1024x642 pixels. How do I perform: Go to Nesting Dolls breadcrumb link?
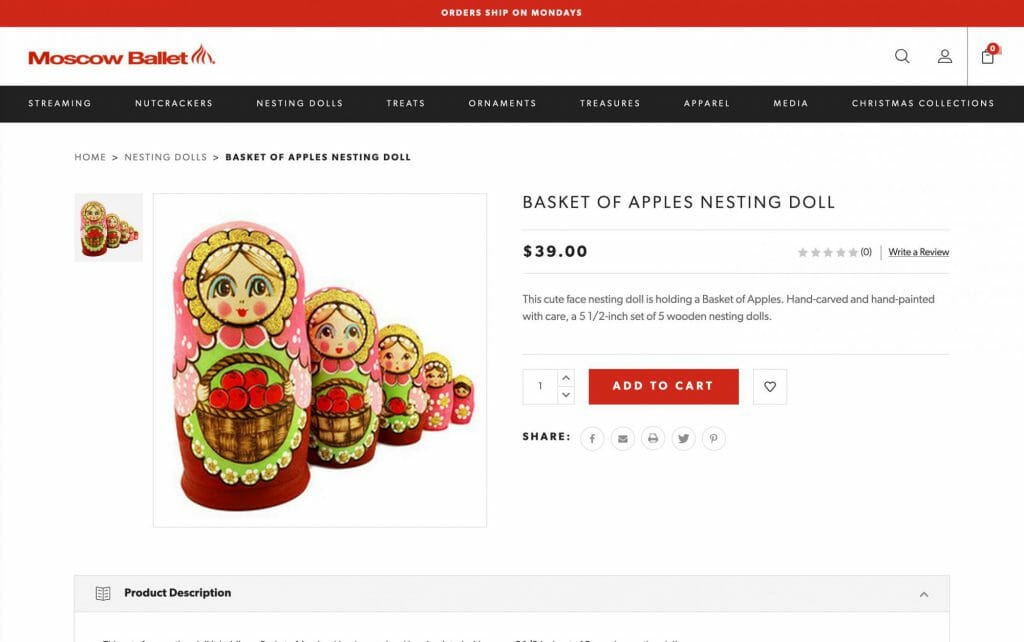click(165, 157)
